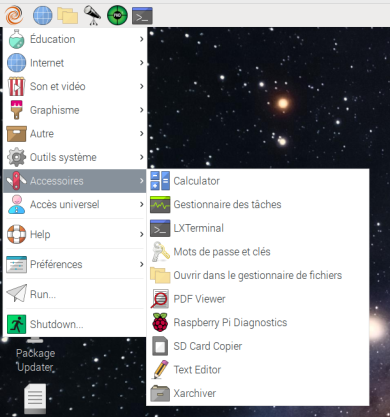Expand the Outils système submenu arrow

pyautogui.click(x=142, y=157)
